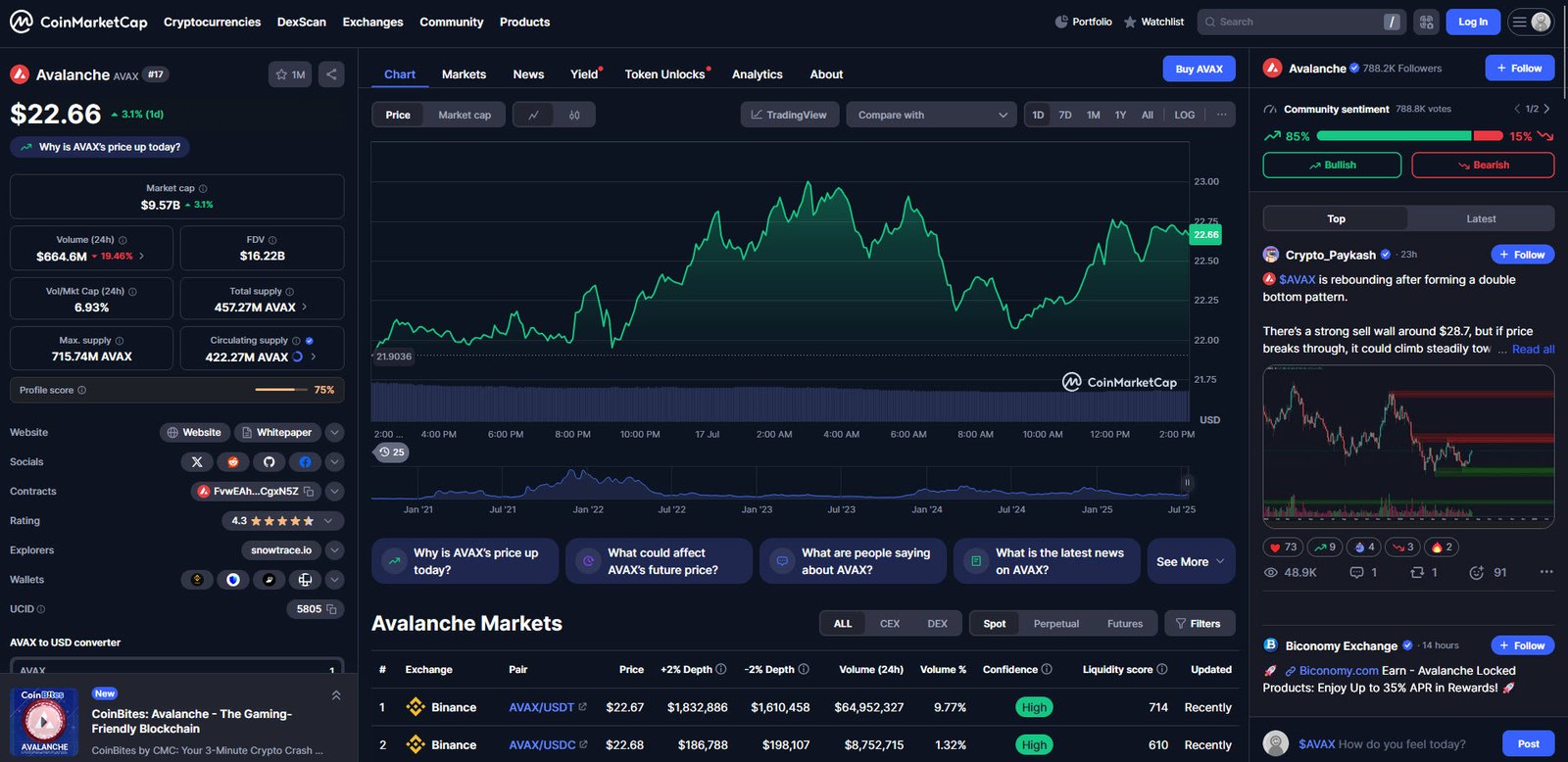Expand the Explorers row chevron
The height and width of the screenshot is (762, 1568).
click(334, 550)
